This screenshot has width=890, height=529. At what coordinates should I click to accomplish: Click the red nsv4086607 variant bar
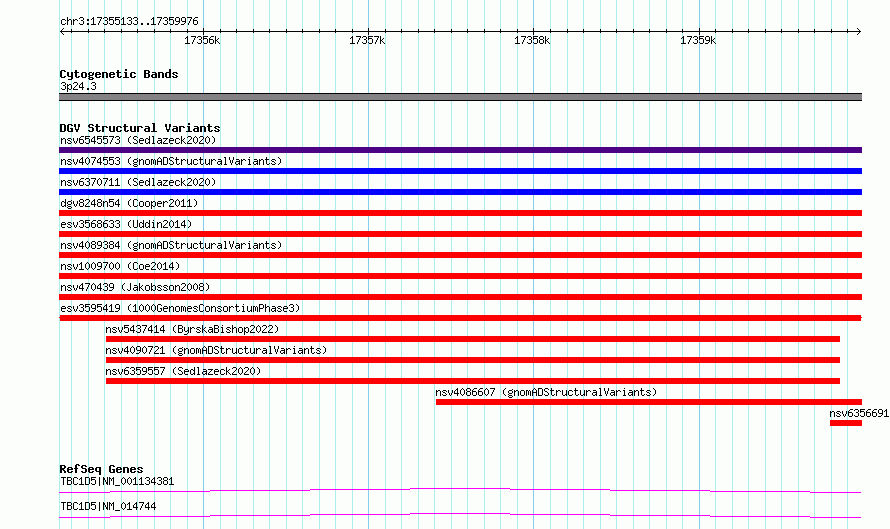pos(649,402)
